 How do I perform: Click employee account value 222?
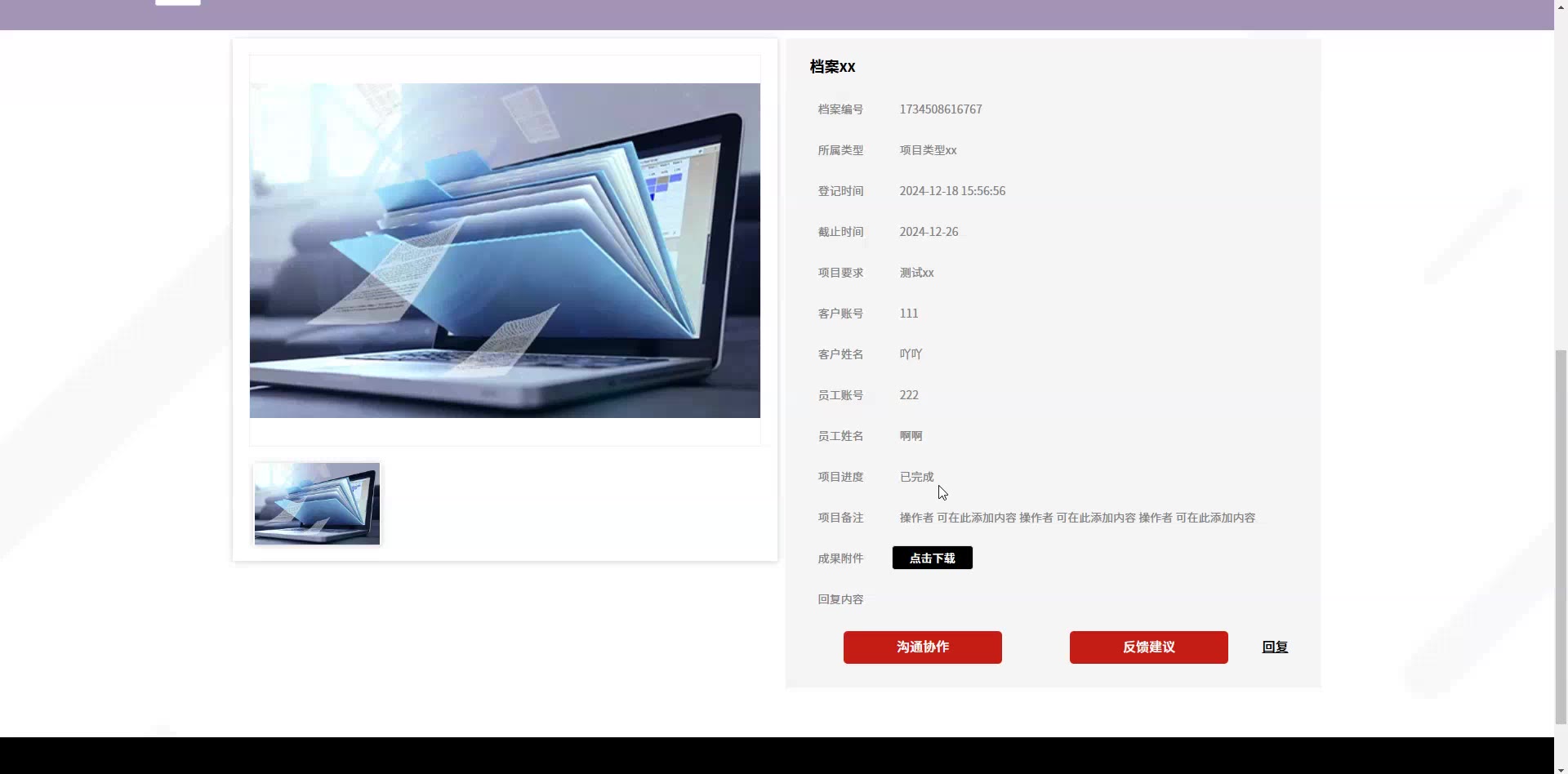(x=909, y=395)
